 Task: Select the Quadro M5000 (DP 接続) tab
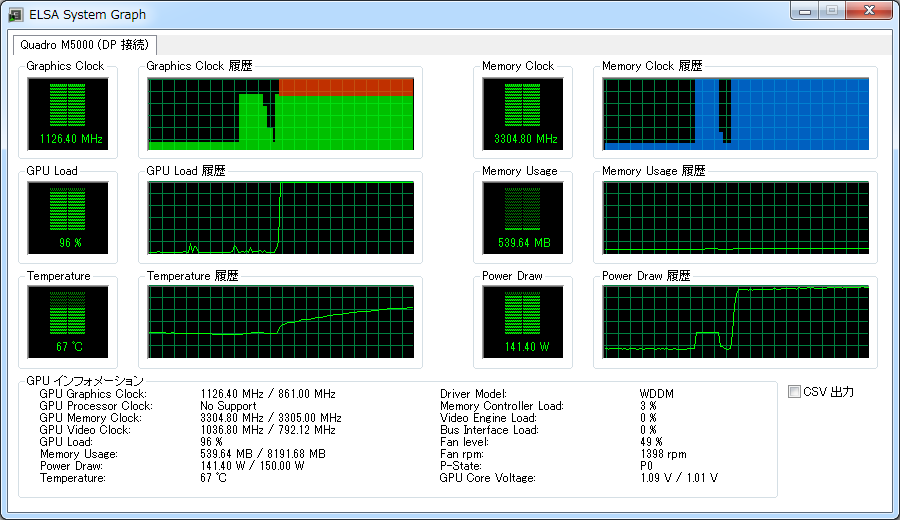pos(84,45)
